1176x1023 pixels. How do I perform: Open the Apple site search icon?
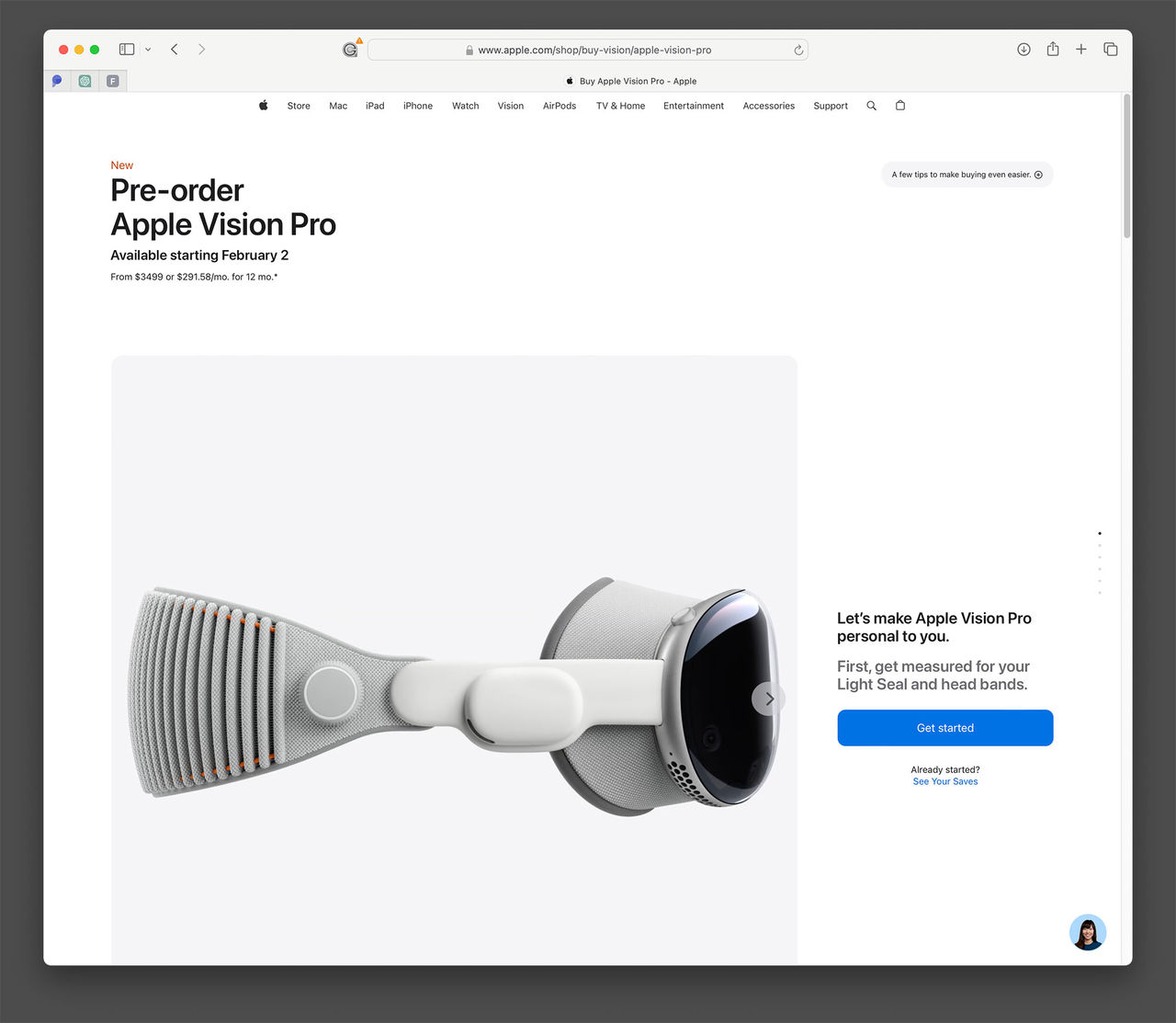pos(871,106)
